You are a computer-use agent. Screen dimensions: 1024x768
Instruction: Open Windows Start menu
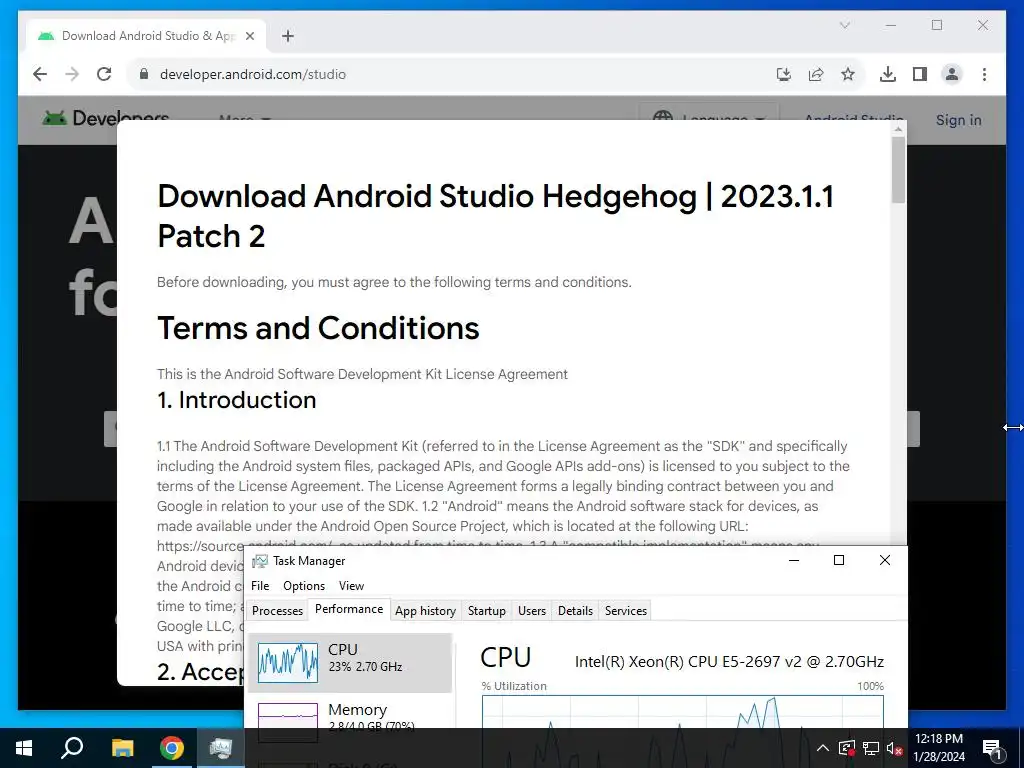(x=24, y=748)
